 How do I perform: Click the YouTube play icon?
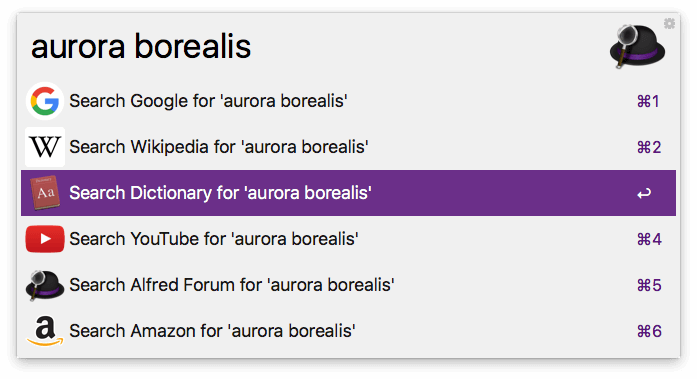point(45,239)
